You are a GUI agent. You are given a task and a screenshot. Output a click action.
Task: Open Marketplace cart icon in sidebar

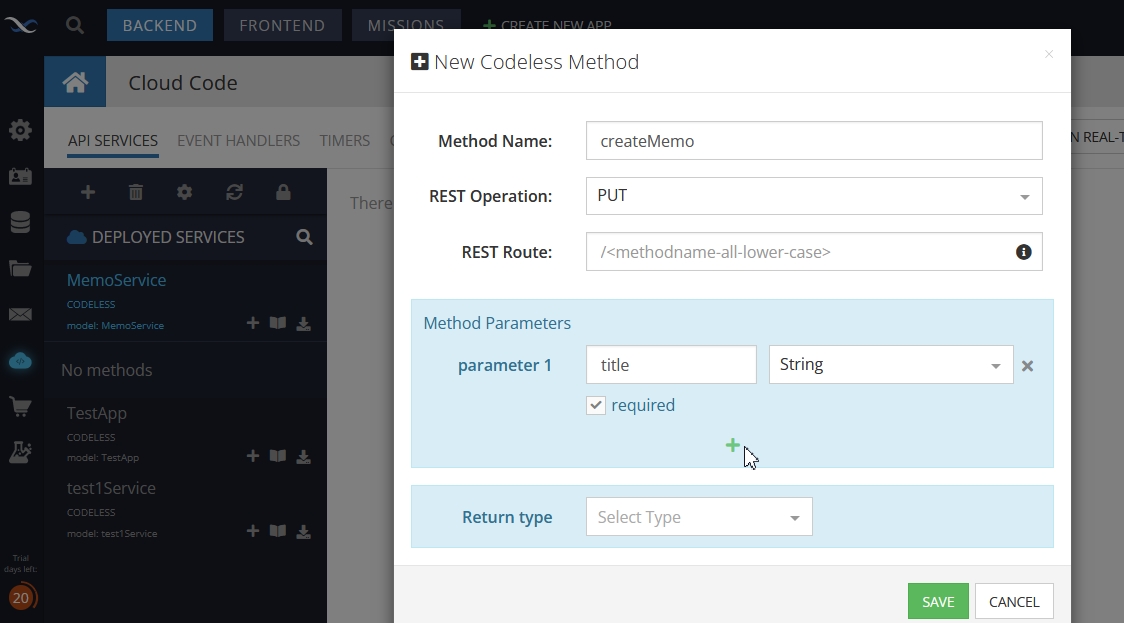[x=20, y=406]
